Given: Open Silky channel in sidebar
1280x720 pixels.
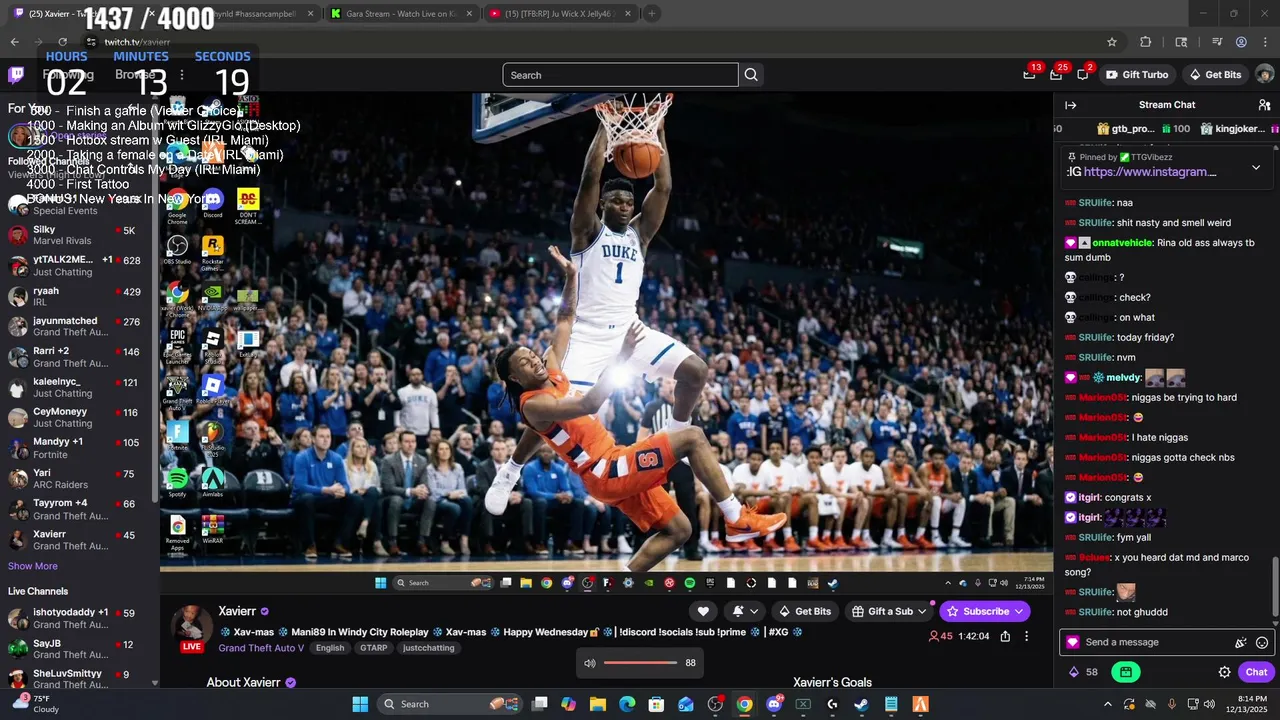Looking at the screenshot, I should tap(76, 236).
